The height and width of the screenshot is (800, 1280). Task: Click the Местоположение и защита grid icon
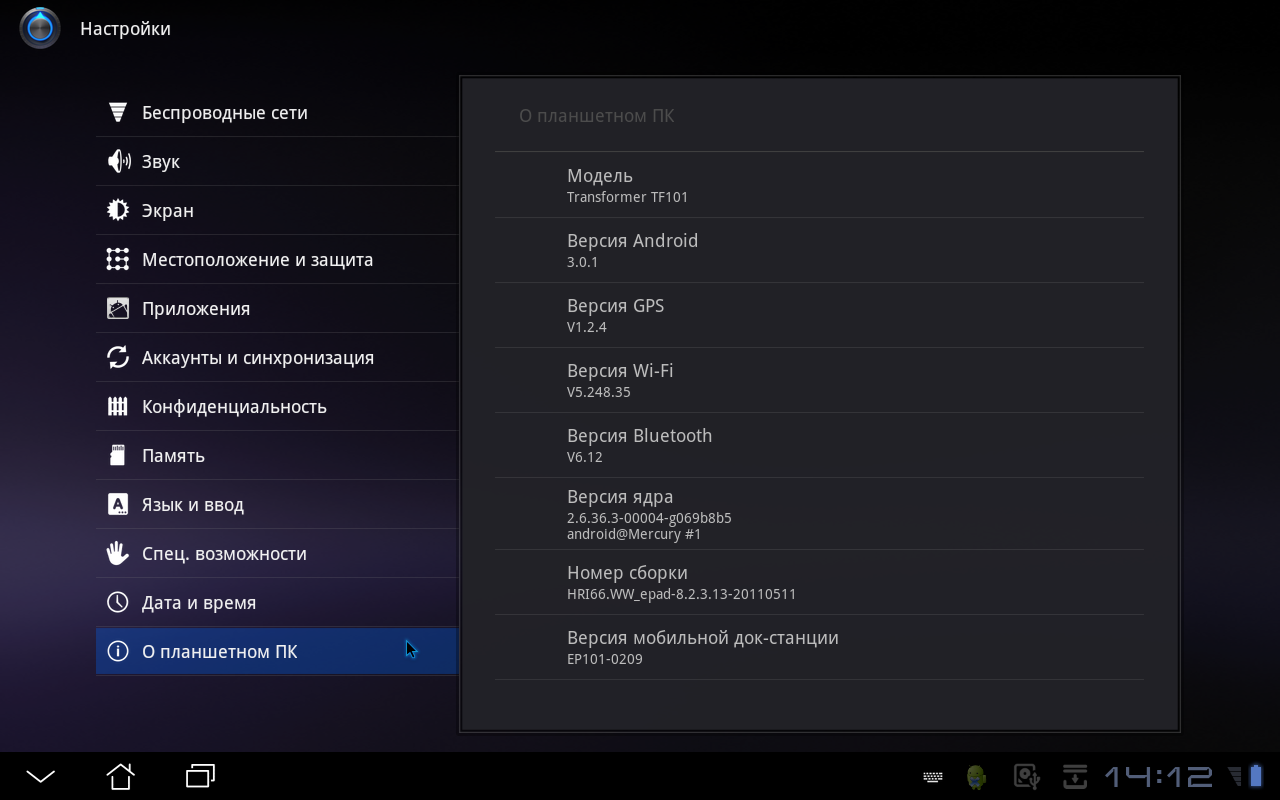[118, 259]
